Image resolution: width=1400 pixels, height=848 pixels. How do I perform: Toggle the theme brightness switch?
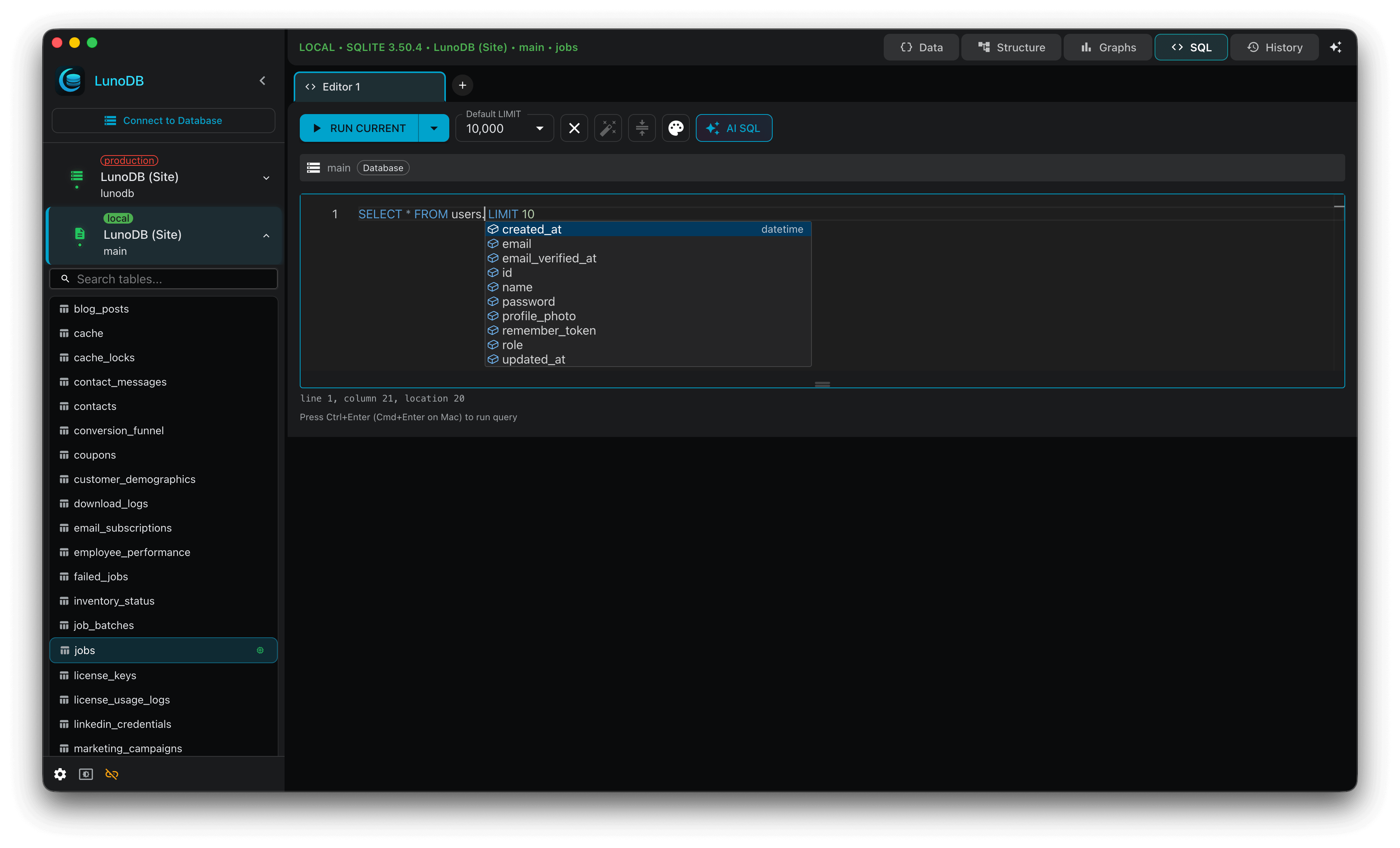click(x=85, y=773)
